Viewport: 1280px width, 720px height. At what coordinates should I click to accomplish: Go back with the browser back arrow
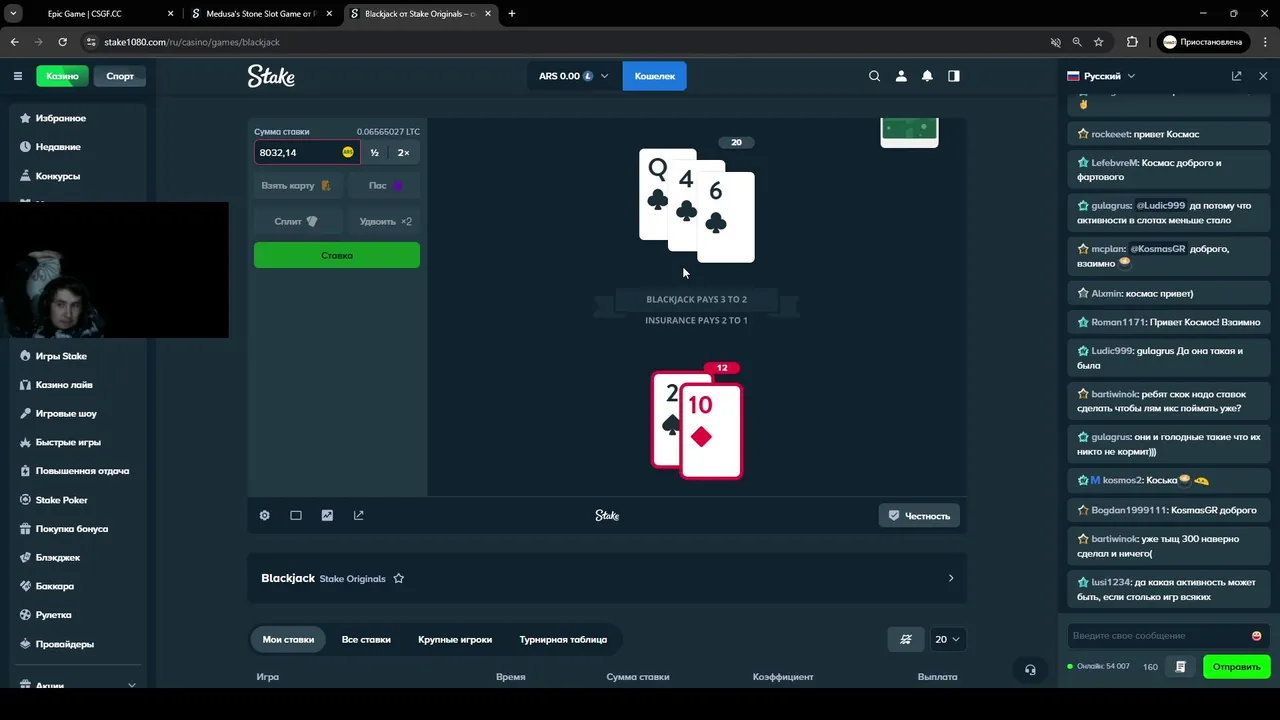click(x=14, y=42)
